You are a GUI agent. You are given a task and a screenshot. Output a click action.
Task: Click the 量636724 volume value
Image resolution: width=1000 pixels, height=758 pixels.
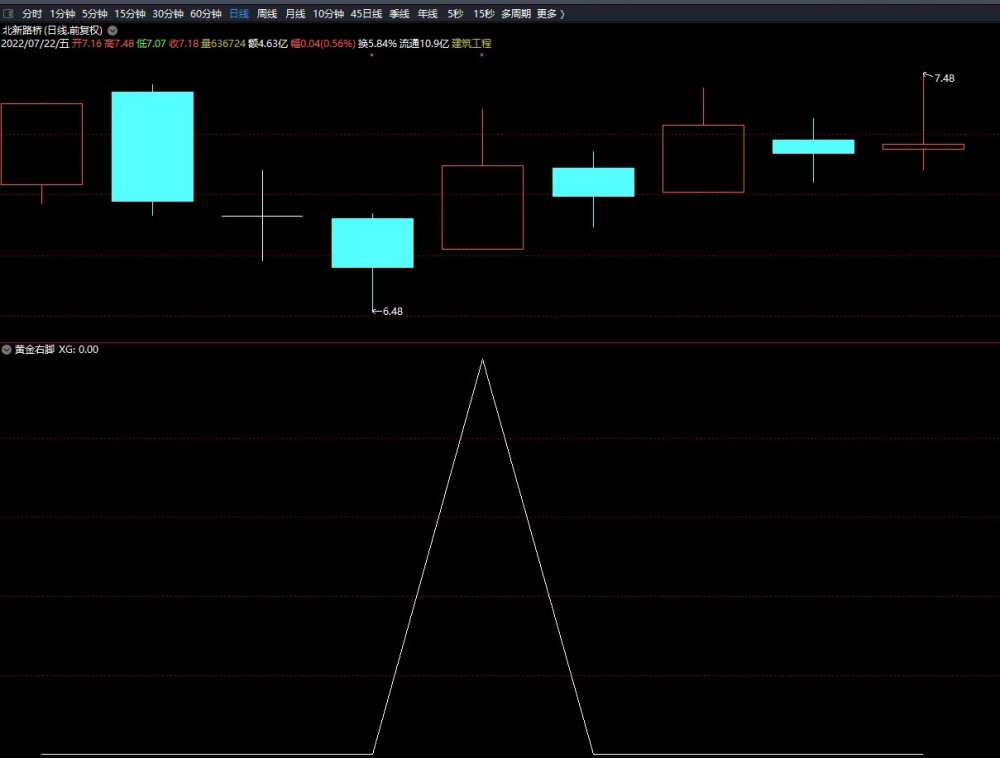223,43
